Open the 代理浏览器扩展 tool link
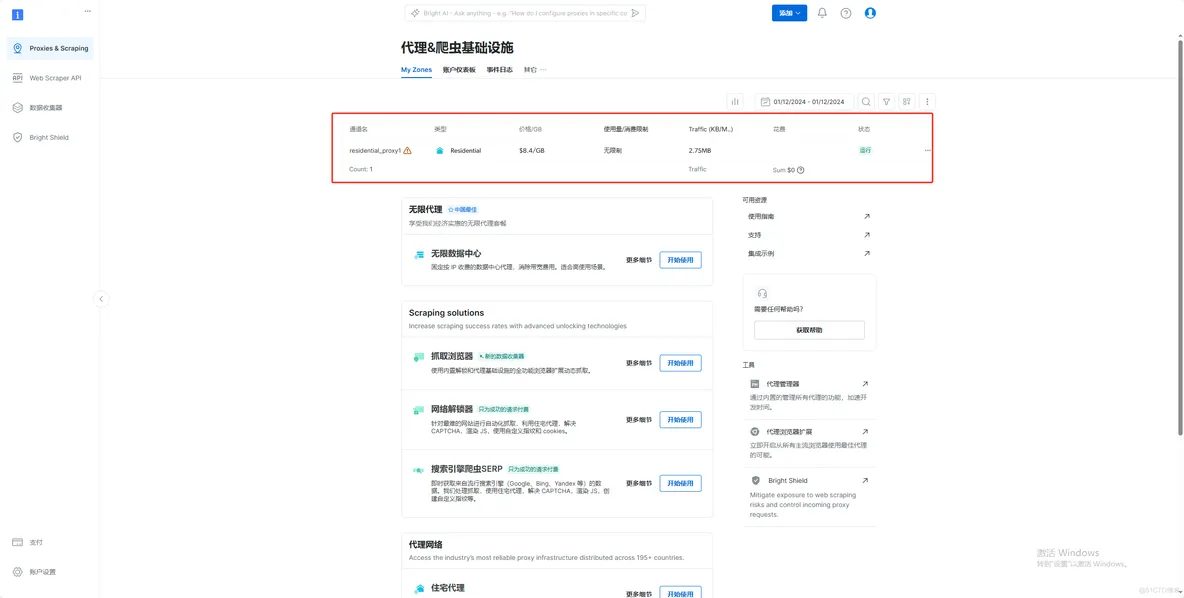This screenshot has height=598, width=1184. pos(809,432)
